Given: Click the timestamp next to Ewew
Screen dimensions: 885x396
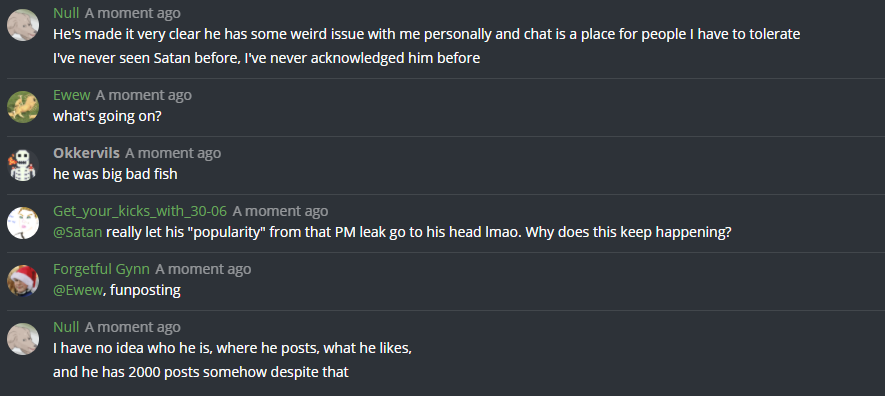Looking at the screenshot, I should (144, 95).
